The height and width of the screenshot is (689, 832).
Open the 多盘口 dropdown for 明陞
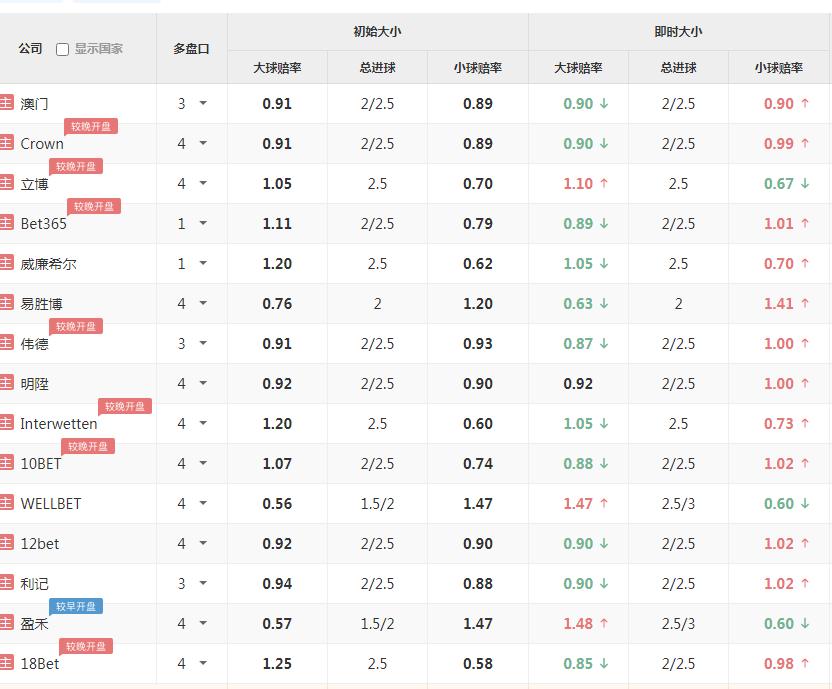(x=203, y=383)
